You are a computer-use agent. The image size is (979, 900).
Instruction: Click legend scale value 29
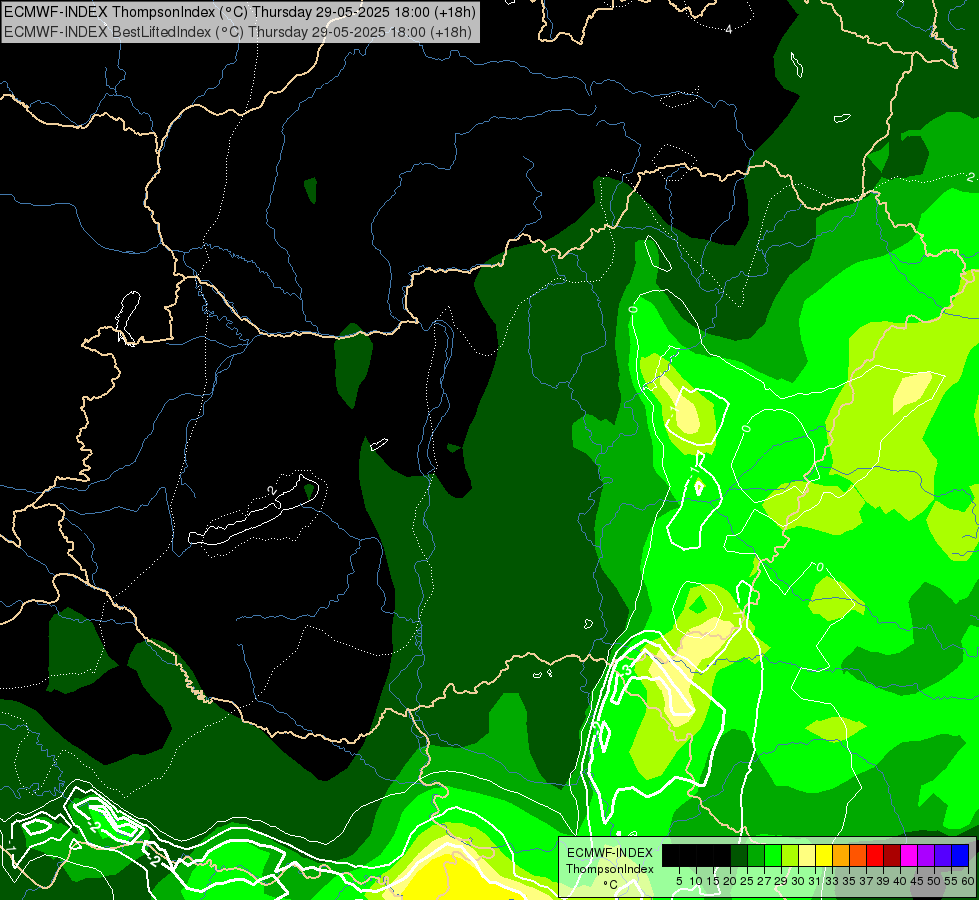click(781, 881)
